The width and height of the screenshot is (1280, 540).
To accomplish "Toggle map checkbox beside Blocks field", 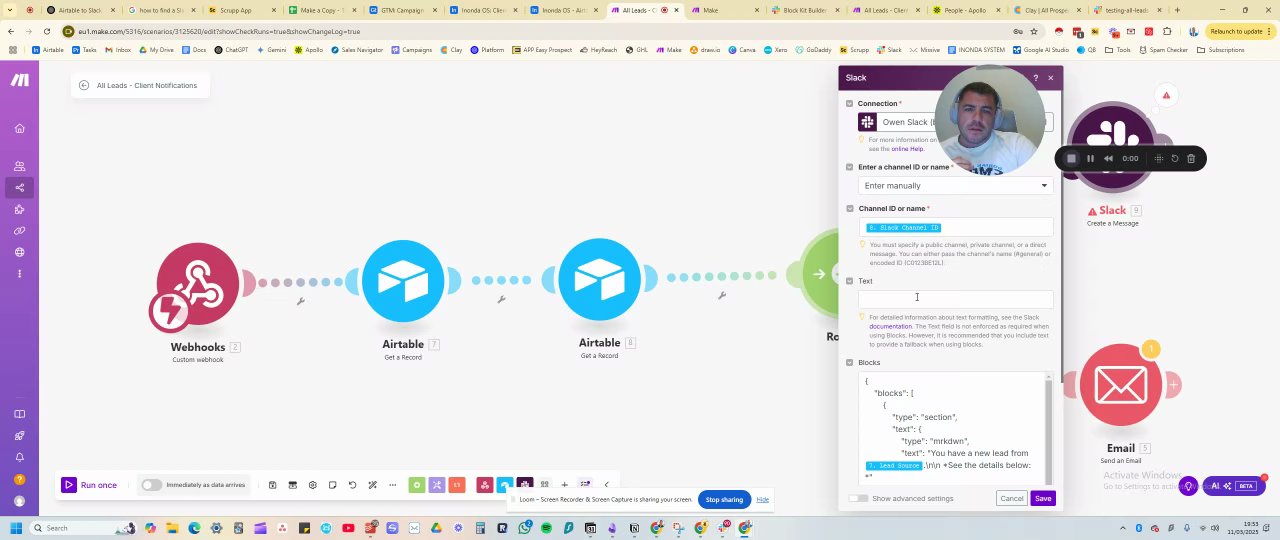I will [849, 363].
